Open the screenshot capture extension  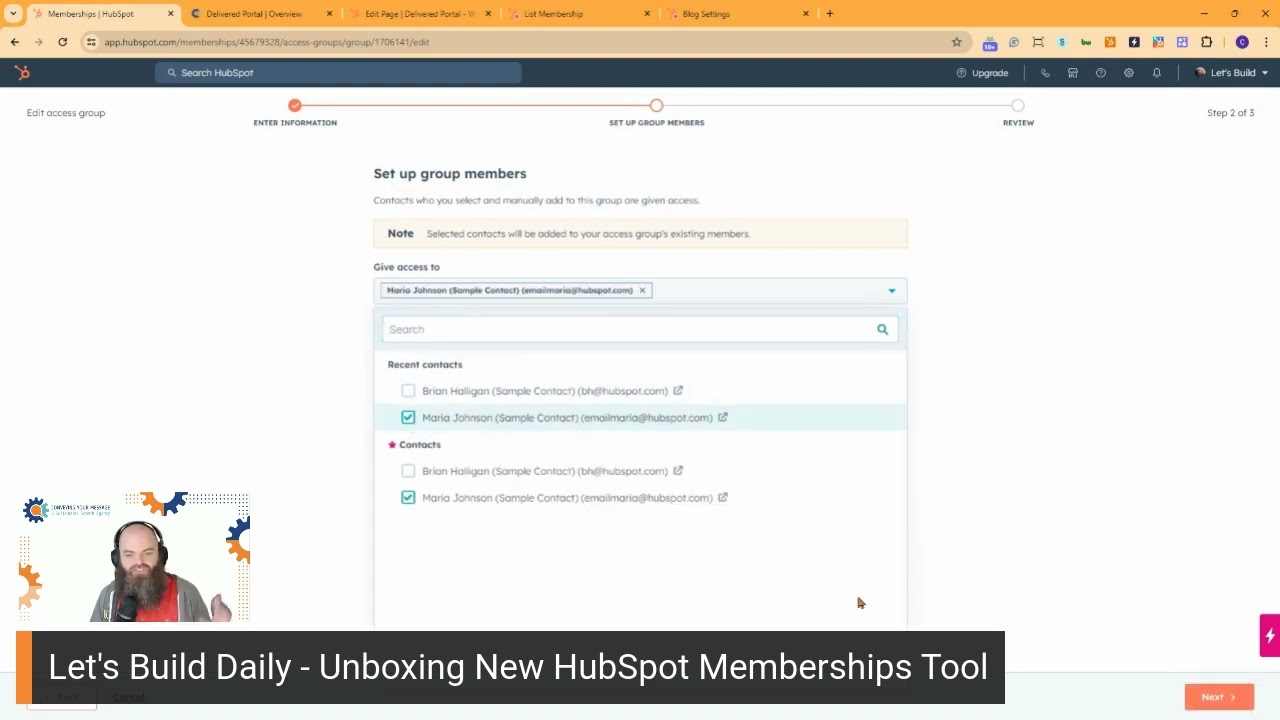pyautogui.click(x=1038, y=42)
